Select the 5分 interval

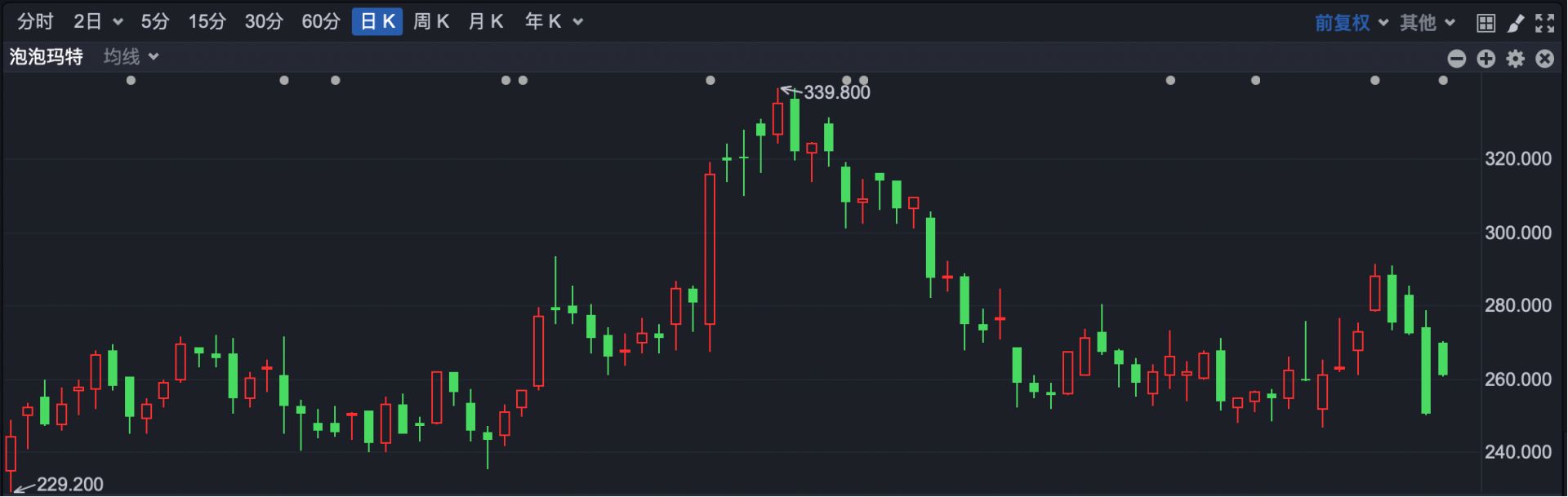click(x=154, y=22)
